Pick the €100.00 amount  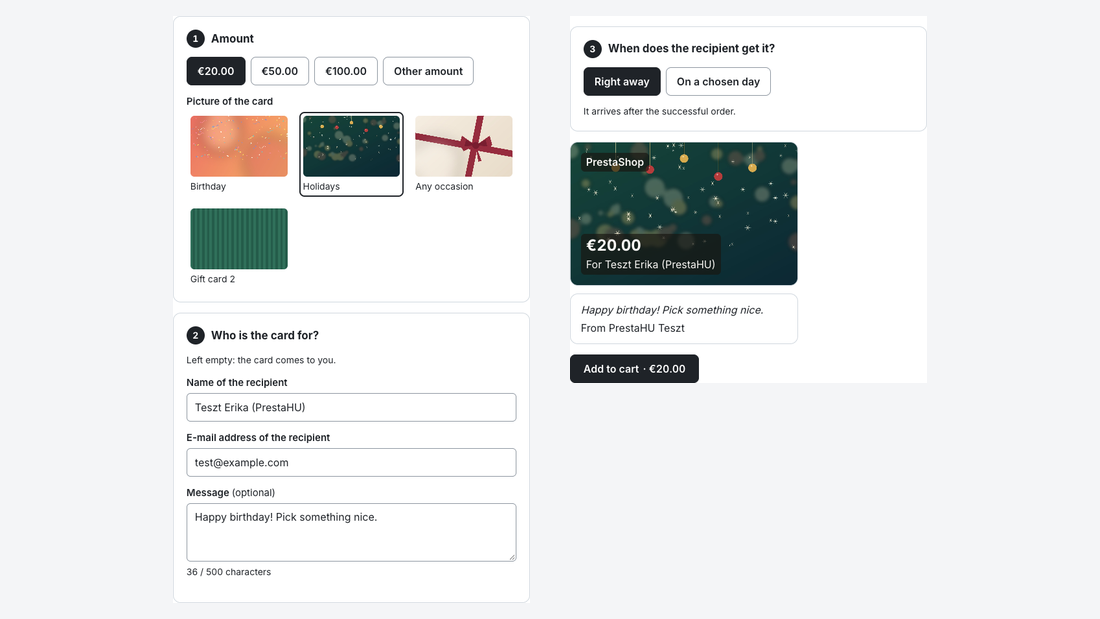(346, 71)
